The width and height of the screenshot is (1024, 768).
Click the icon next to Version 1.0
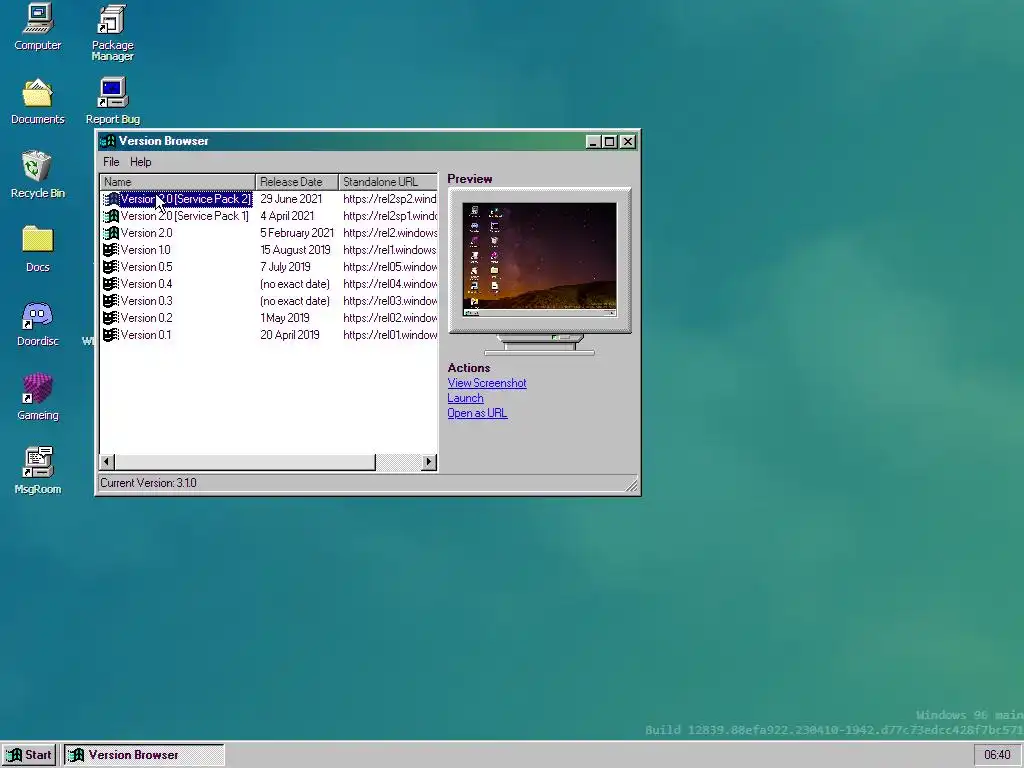point(111,250)
